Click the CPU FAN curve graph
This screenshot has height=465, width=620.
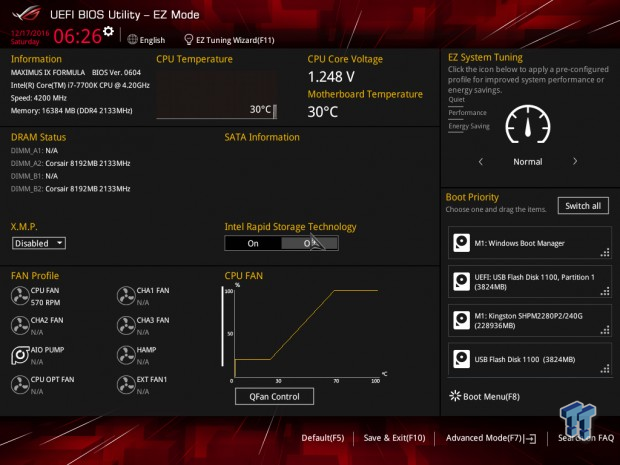point(306,333)
